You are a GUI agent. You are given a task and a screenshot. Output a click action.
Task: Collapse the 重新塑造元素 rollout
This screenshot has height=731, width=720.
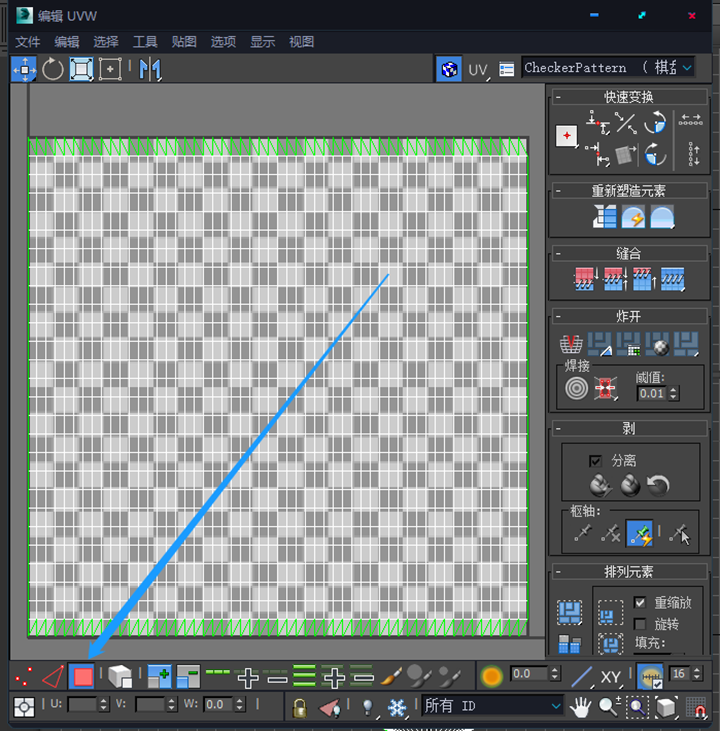point(558,191)
